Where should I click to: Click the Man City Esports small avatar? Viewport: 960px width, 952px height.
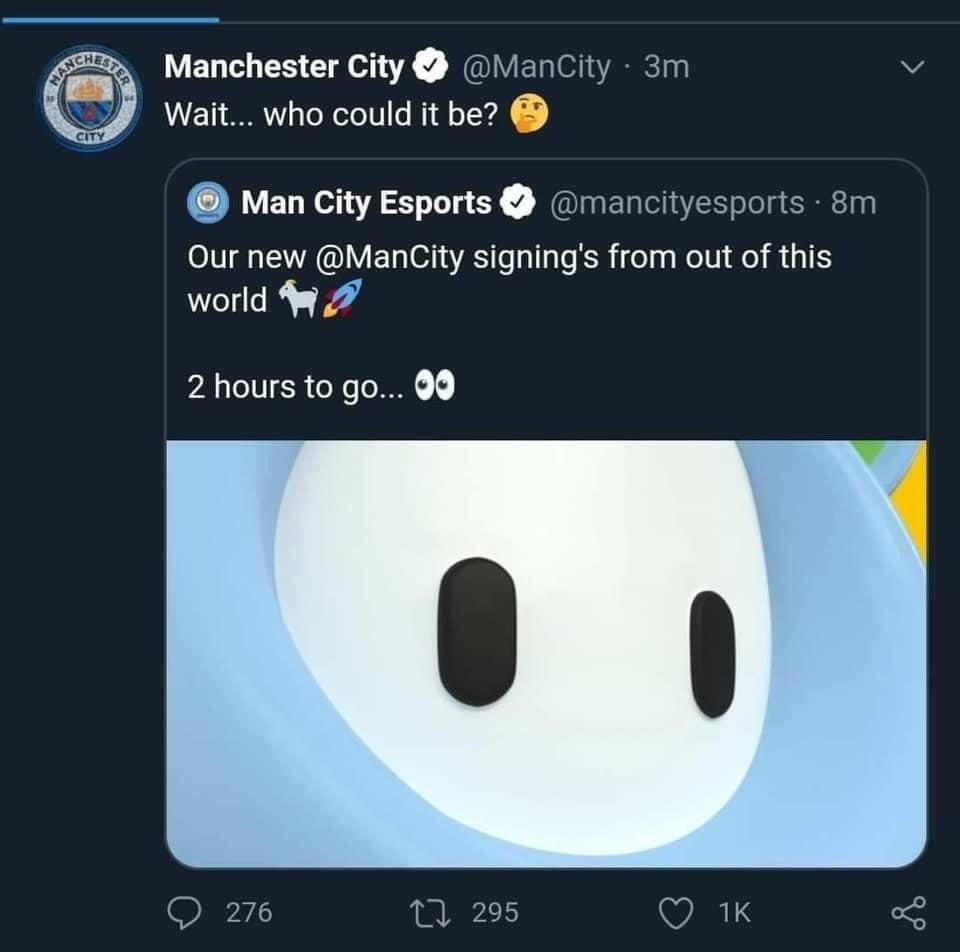click(209, 203)
